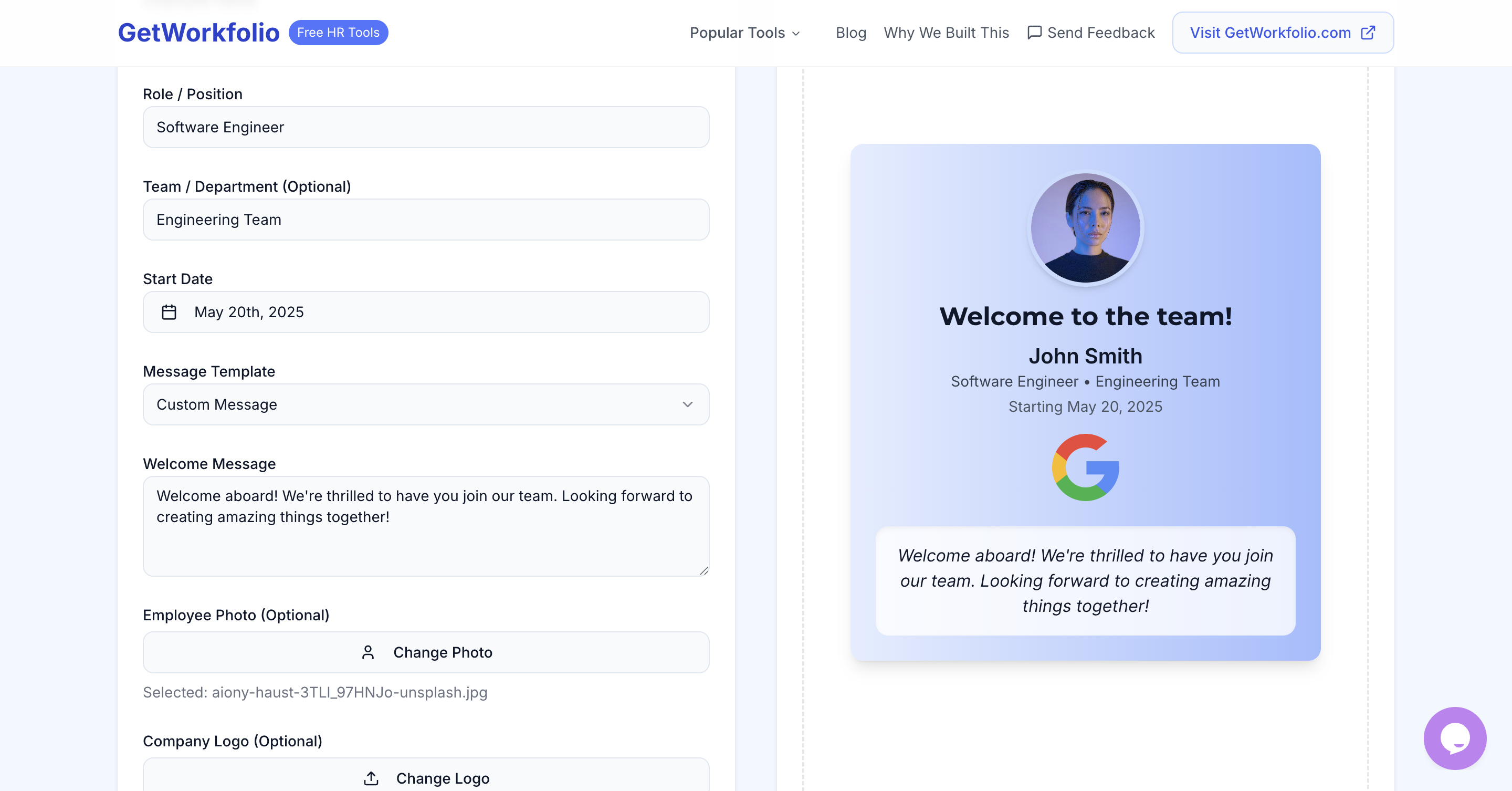Click the Change Logo button
Viewport: 1512px width, 791px height.
pyautogui.click(x=426, y=775)
